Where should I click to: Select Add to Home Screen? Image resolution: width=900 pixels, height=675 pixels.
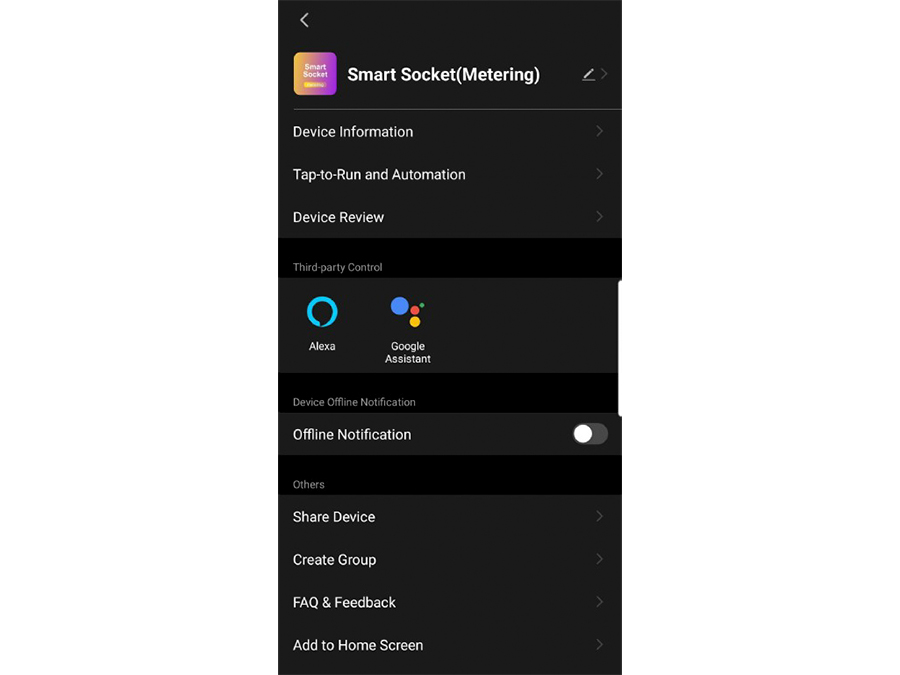point(449,645)
